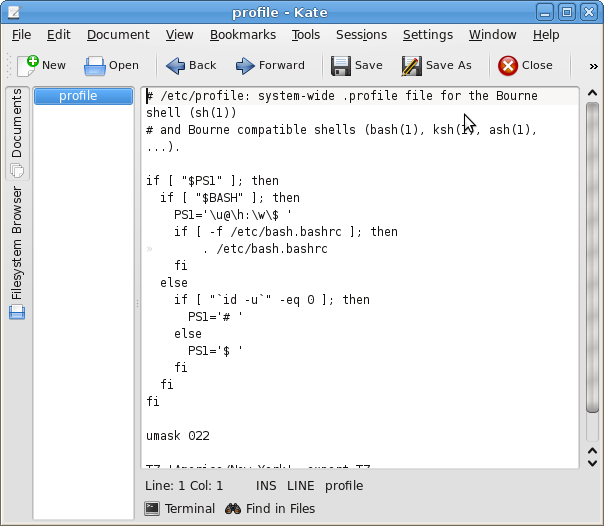Go to next document with Forward arrow
This screenshot has width=604, height=526.
[246, 66]
